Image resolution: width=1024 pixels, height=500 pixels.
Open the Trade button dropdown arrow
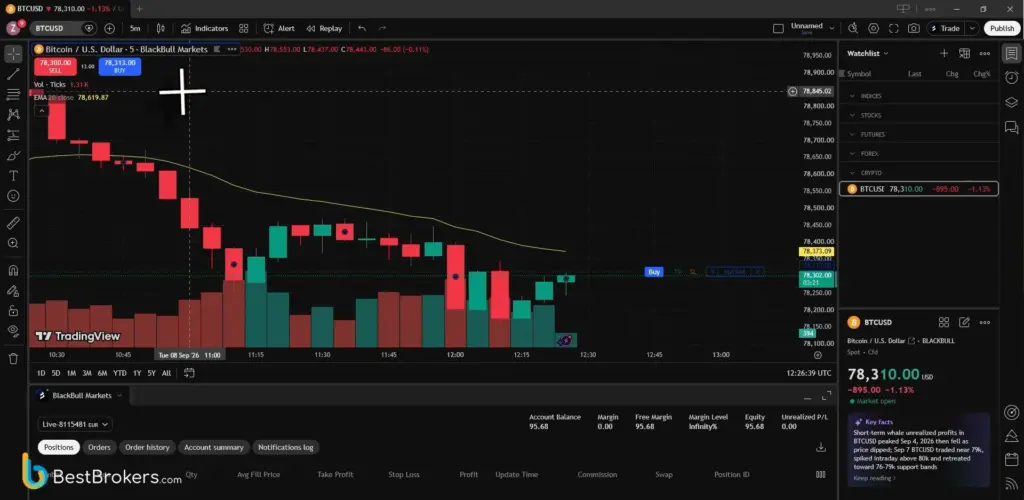coord(973,29)
